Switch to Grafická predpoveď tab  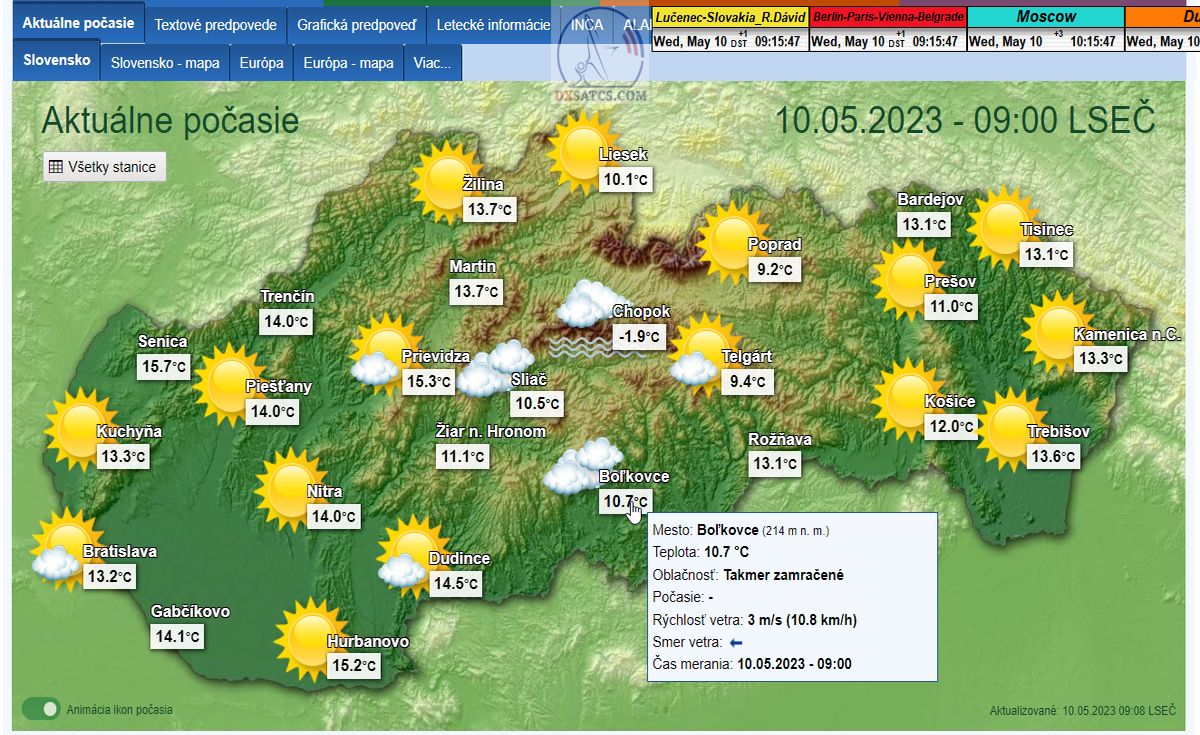356,25
